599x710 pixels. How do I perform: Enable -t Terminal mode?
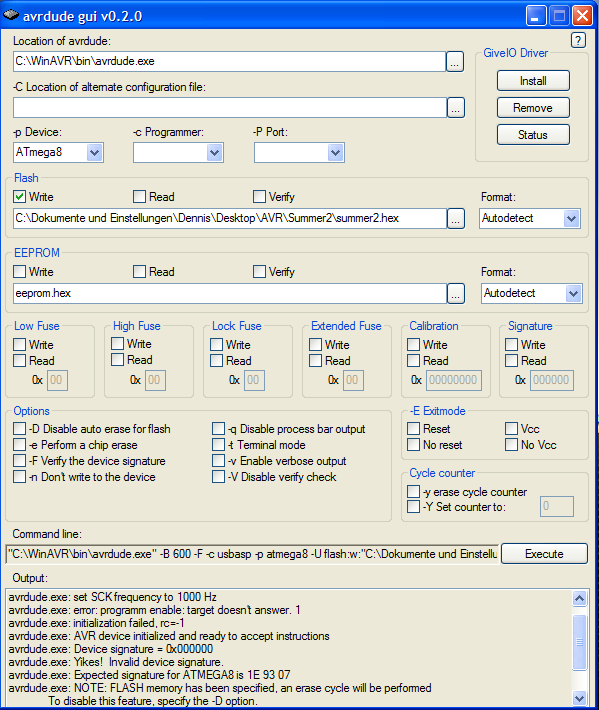(x=219, y=445)
